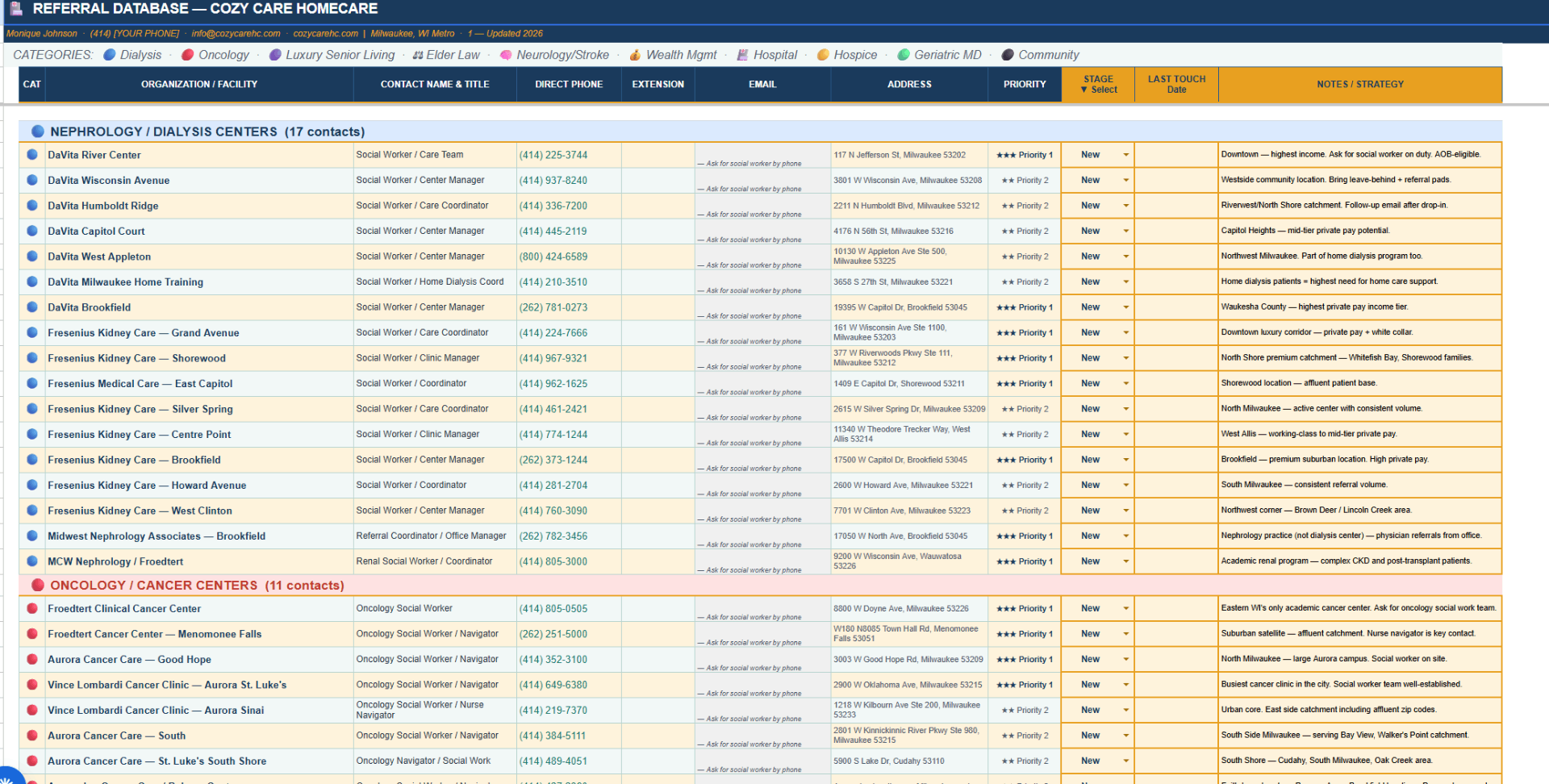Click Last Touch date cell for Froedtert Clinical Cancer Center
Screen dimensions: 1549x784
pos(1176,608)
